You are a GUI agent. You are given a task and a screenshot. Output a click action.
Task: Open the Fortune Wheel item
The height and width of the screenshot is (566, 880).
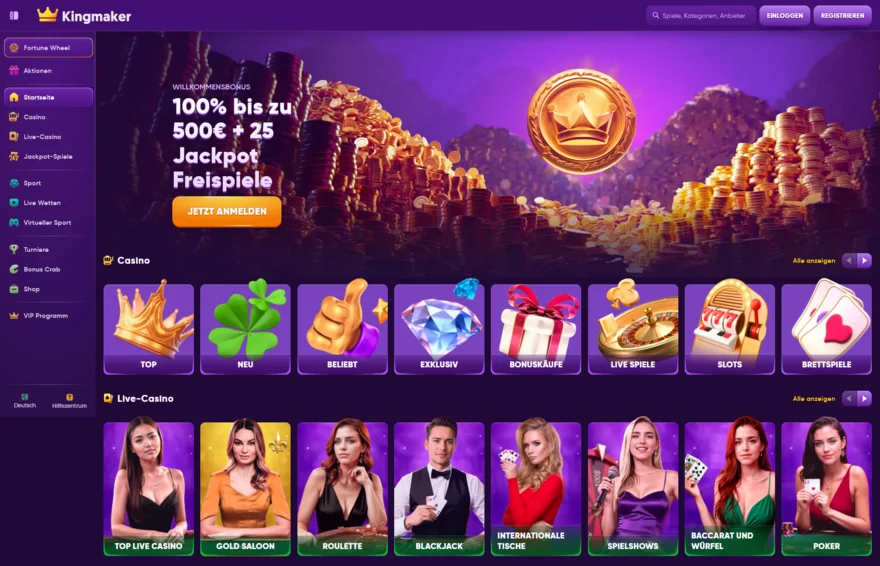pos(48,48)
